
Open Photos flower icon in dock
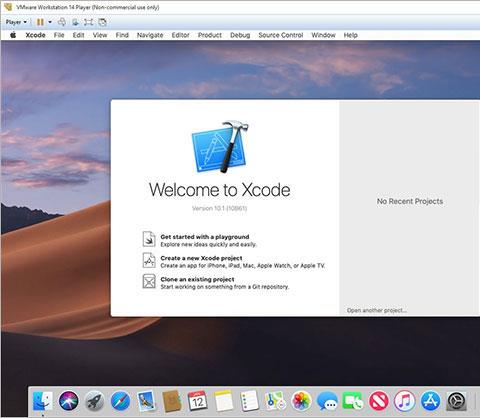click(x=301, y=401)
